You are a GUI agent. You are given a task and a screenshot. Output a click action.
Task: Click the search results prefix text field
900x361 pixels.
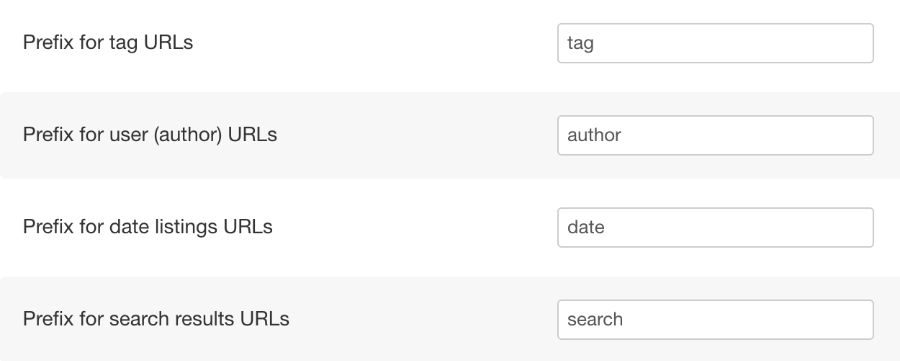coord(715,320)
